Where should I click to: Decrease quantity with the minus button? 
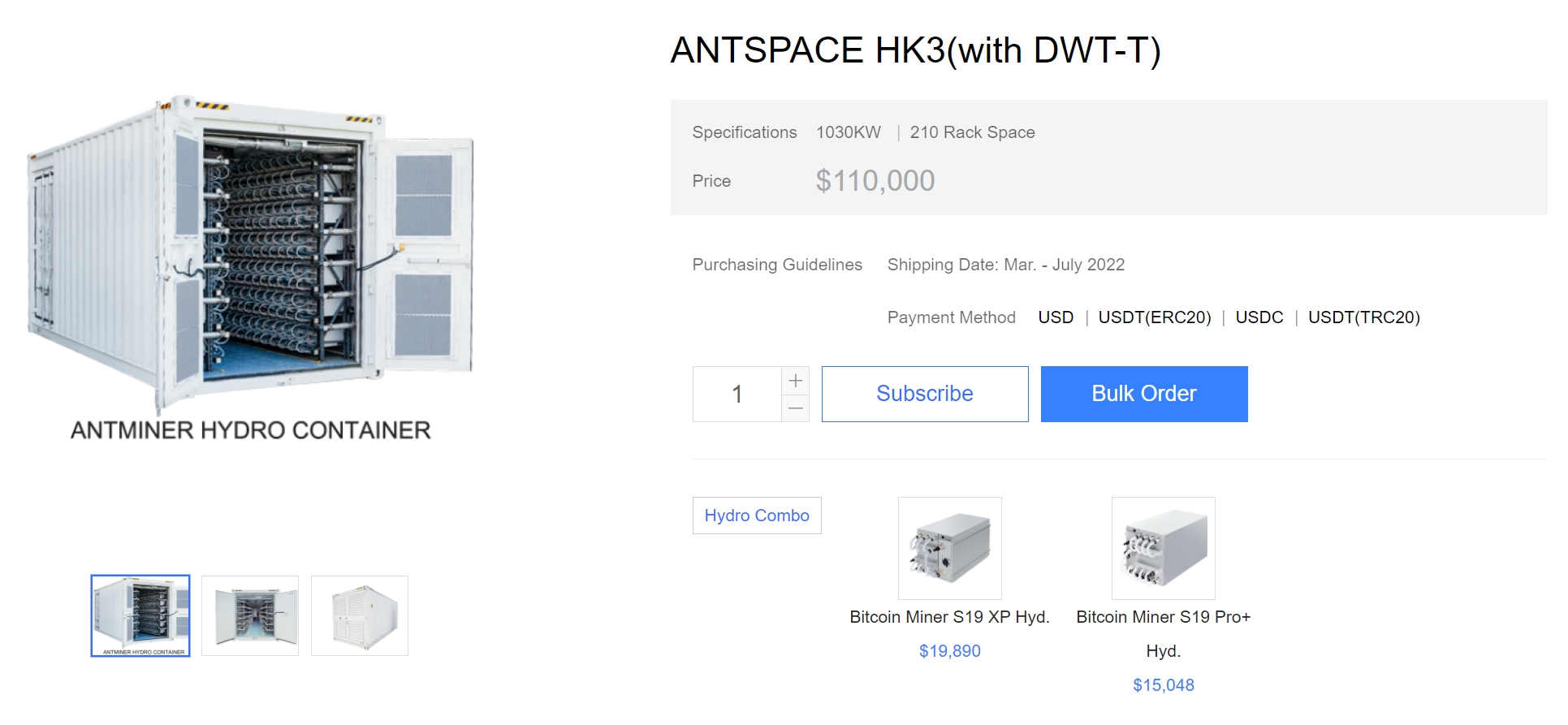(x=795, y=408)
